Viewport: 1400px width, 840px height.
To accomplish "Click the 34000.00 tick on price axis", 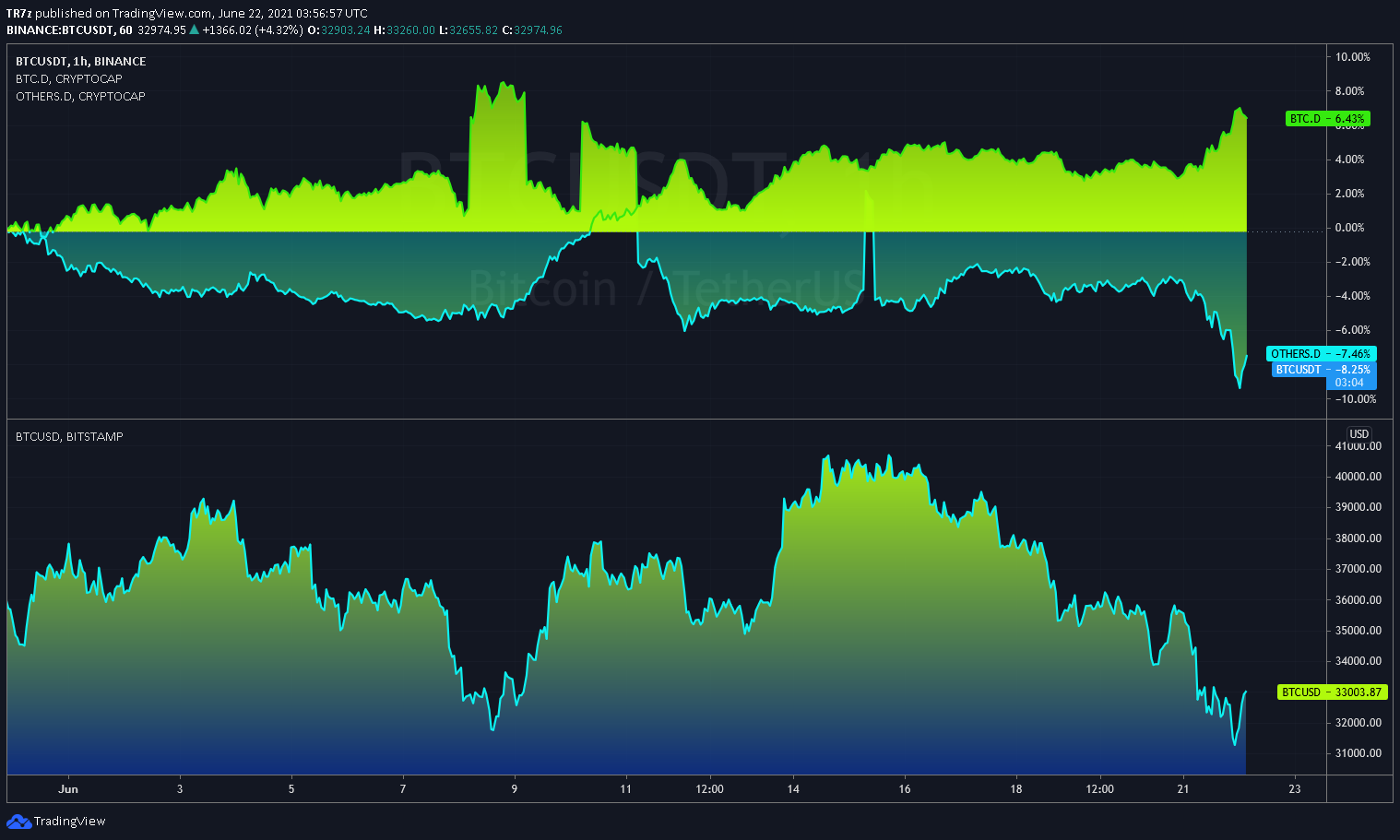I will tap(1358, 661).
